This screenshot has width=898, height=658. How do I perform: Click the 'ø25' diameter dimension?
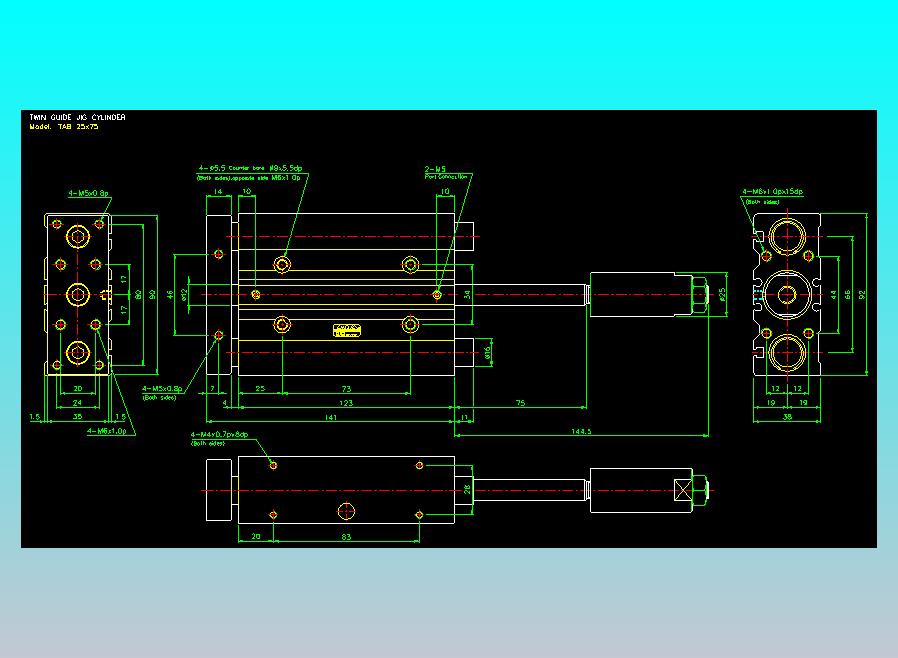(x=722, y=294)
